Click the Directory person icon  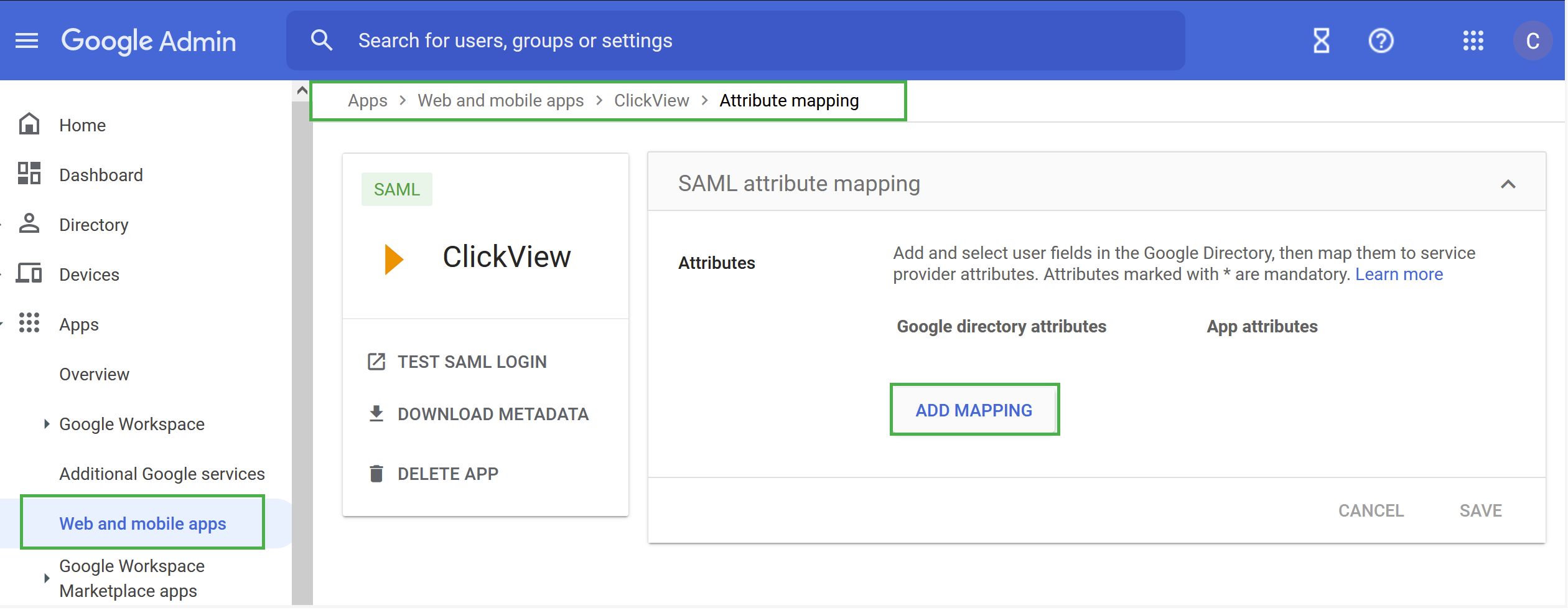click(29, 223)
